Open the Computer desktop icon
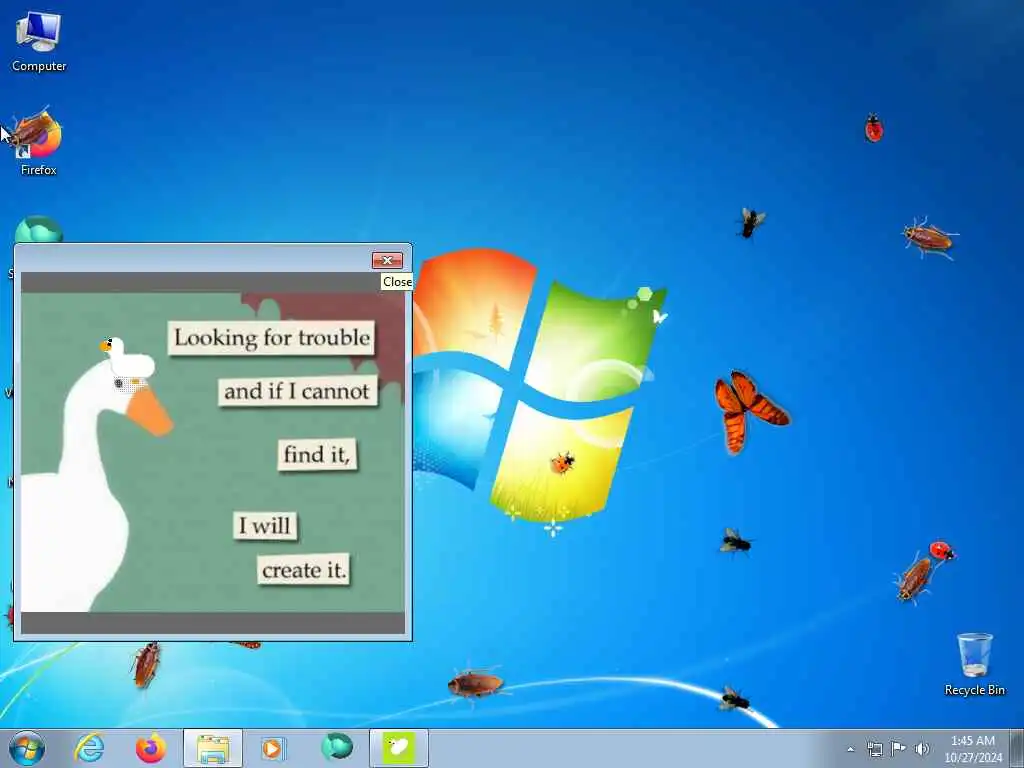The image size is (1024, 768). click(x=39, y=42)
